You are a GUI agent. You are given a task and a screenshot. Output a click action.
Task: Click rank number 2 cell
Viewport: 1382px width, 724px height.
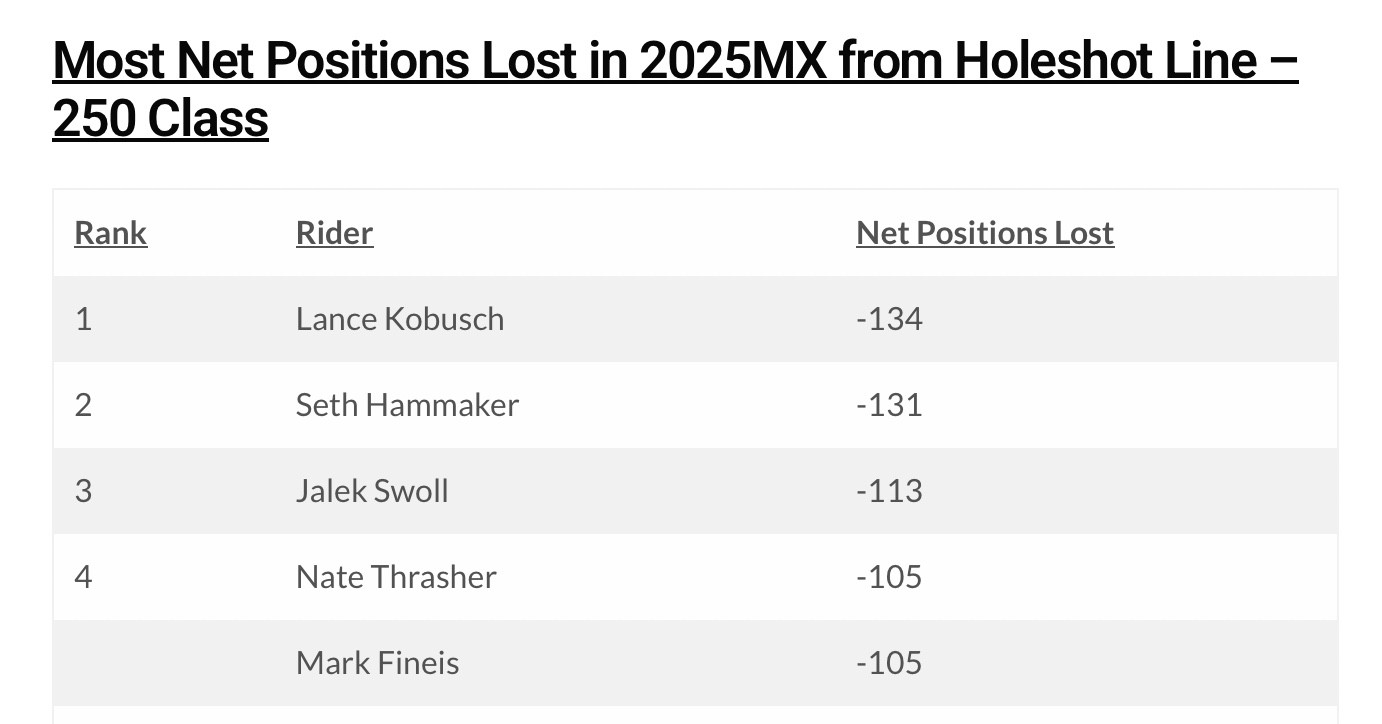pyautogui.click(x=83, y=405)
